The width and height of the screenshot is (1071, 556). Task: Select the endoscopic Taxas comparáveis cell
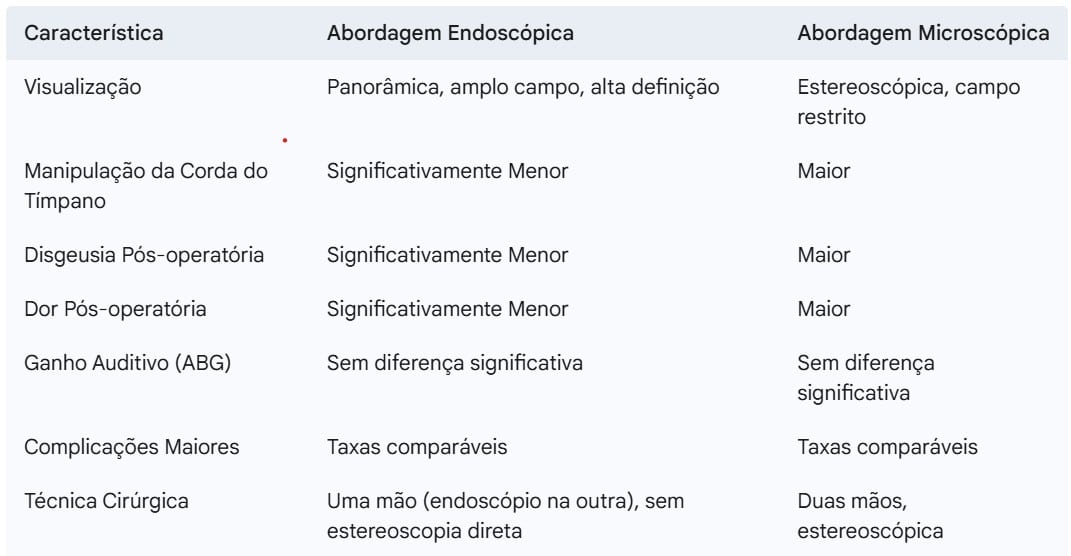pos(417,447)
